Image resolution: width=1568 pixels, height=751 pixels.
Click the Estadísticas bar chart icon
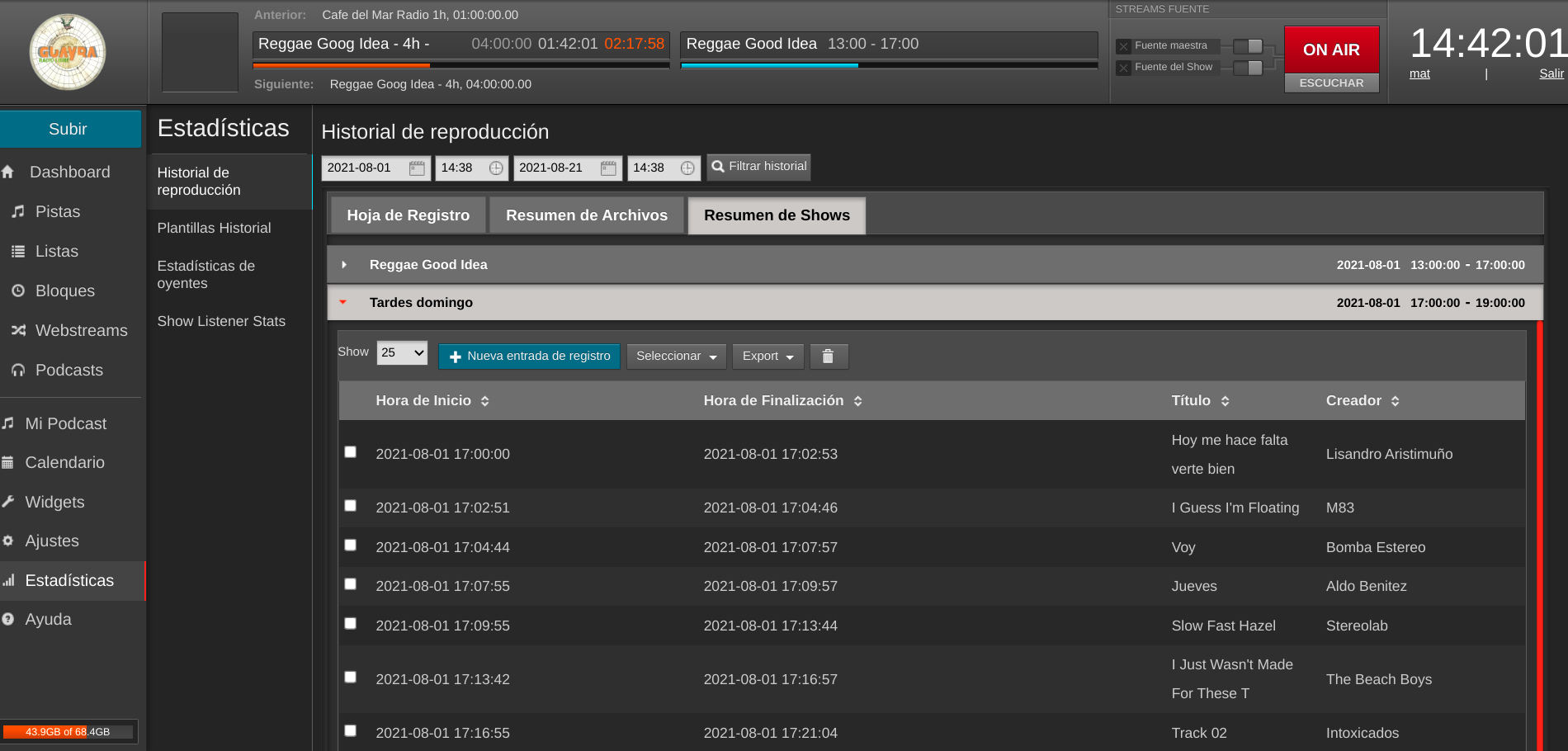pyautogui.click(x=8, y=580)
